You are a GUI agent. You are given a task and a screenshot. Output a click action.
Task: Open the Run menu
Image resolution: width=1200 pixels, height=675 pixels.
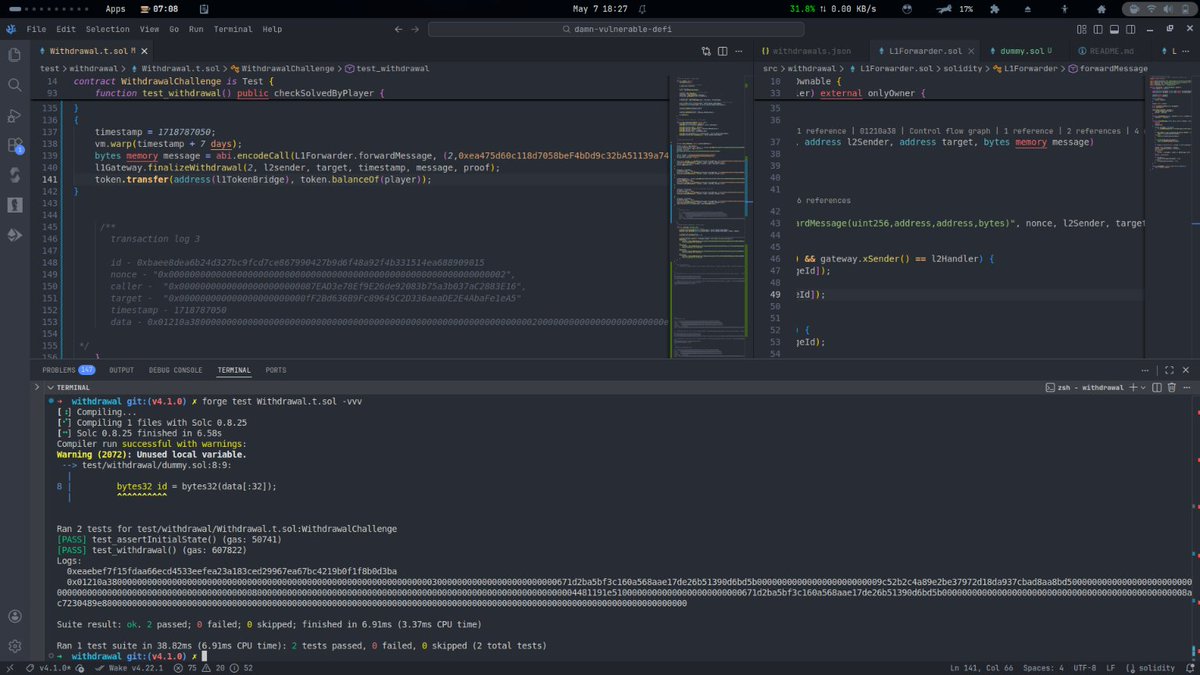[x=196, y=30]
